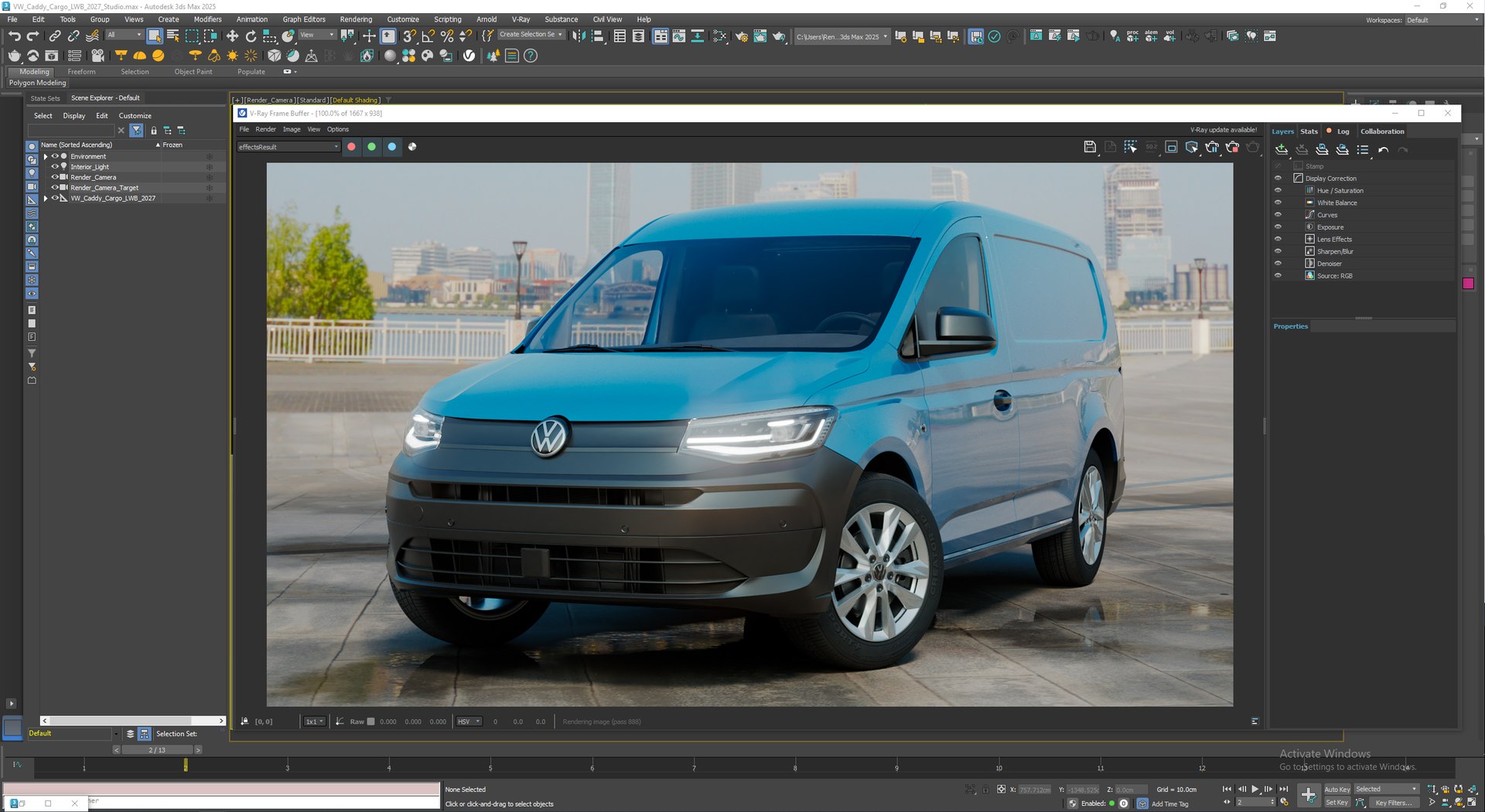
Task: Switch to the Collaboration tab
Action: (x=1382, y=131)
